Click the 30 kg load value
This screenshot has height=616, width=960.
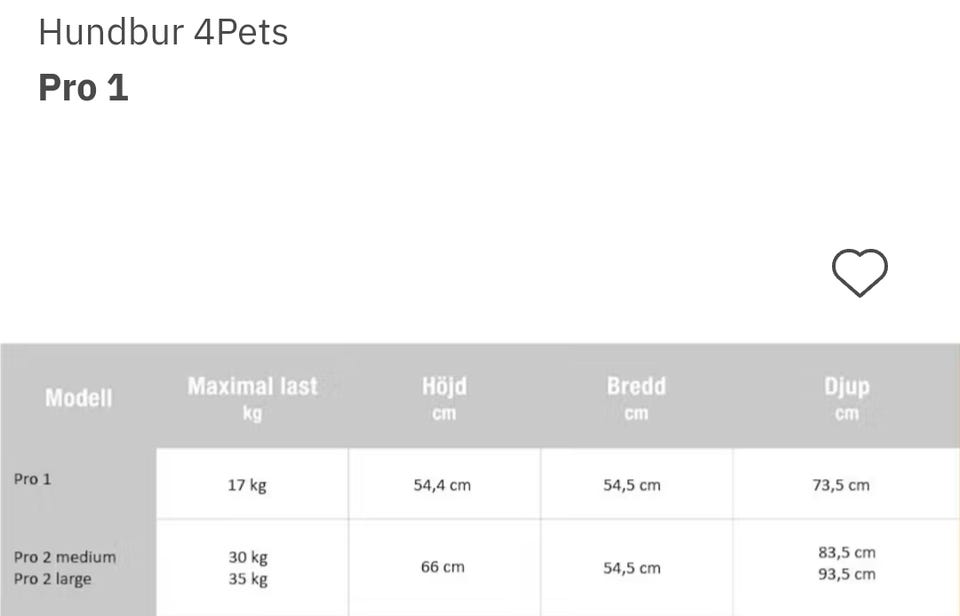pyautogui.click(x=248, y=557)
